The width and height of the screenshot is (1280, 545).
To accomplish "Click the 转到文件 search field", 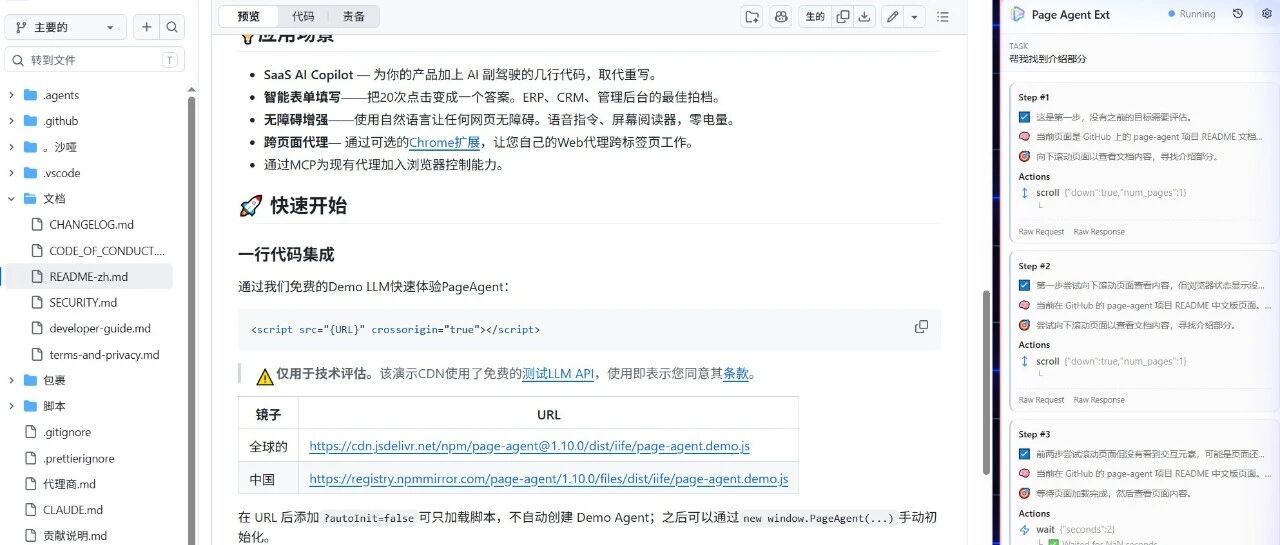I will 94,60.
